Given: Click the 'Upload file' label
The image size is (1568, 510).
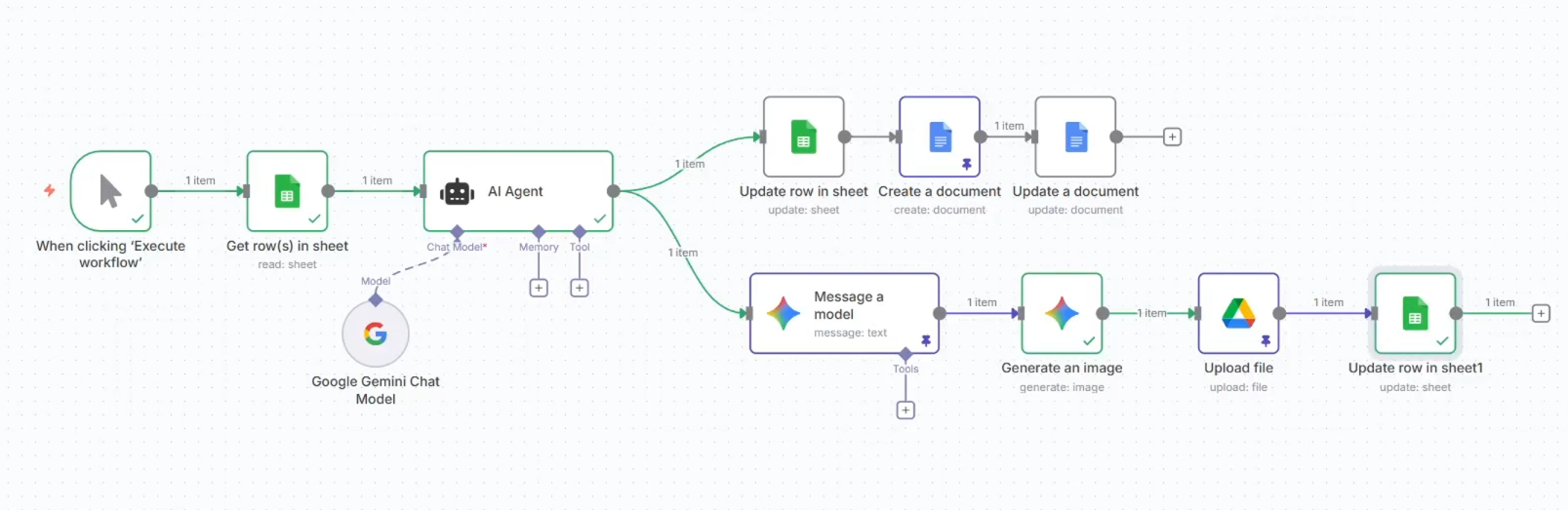Looking at the screenshot, I should 1238,368.
